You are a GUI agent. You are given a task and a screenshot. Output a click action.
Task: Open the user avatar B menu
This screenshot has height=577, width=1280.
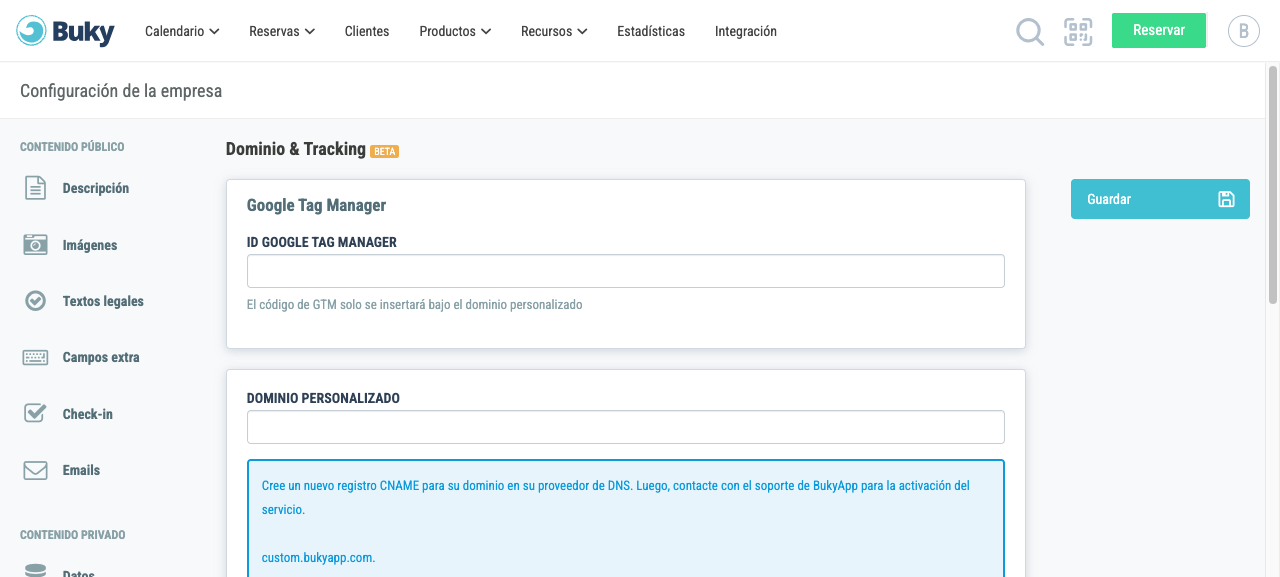tap(1243, 31)
